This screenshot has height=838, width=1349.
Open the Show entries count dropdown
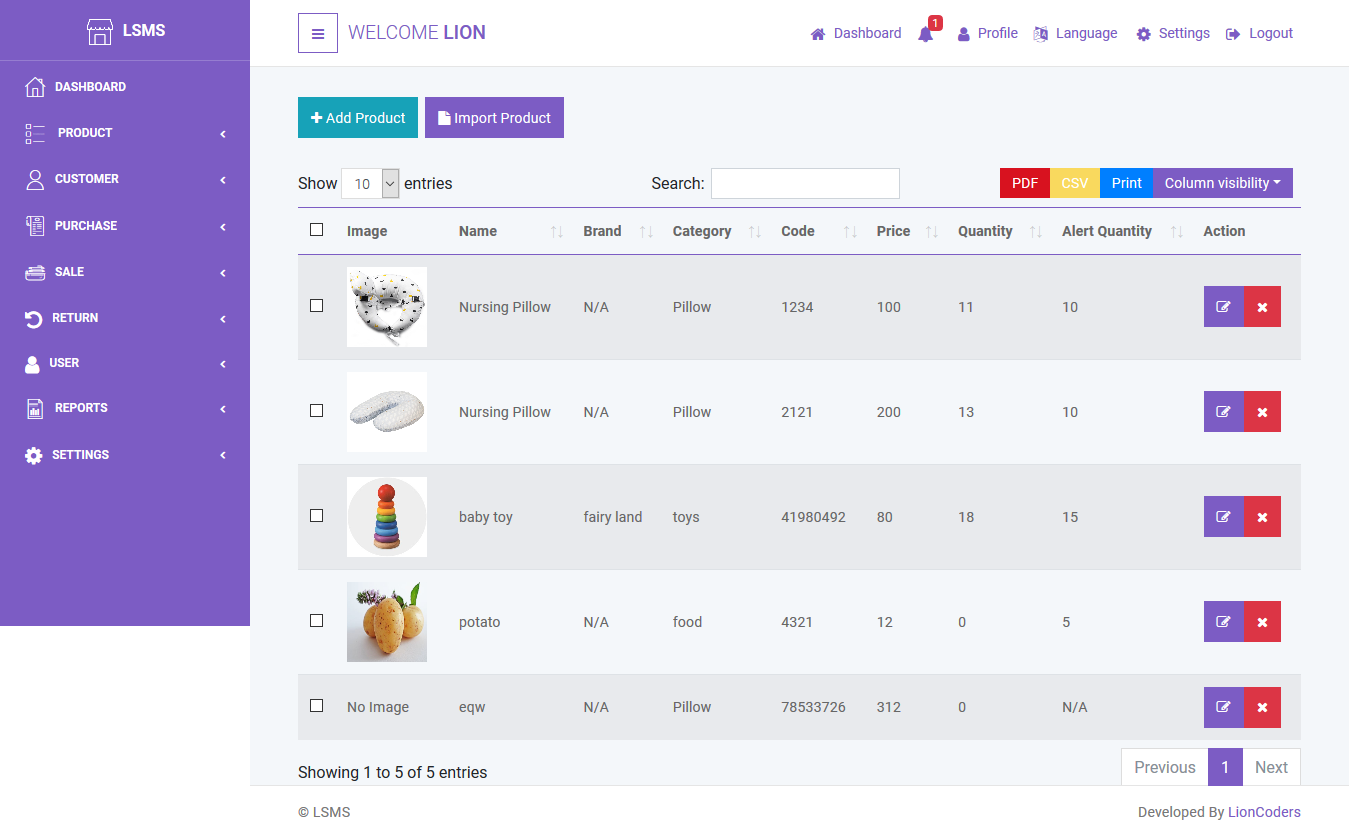coord(370,184)
